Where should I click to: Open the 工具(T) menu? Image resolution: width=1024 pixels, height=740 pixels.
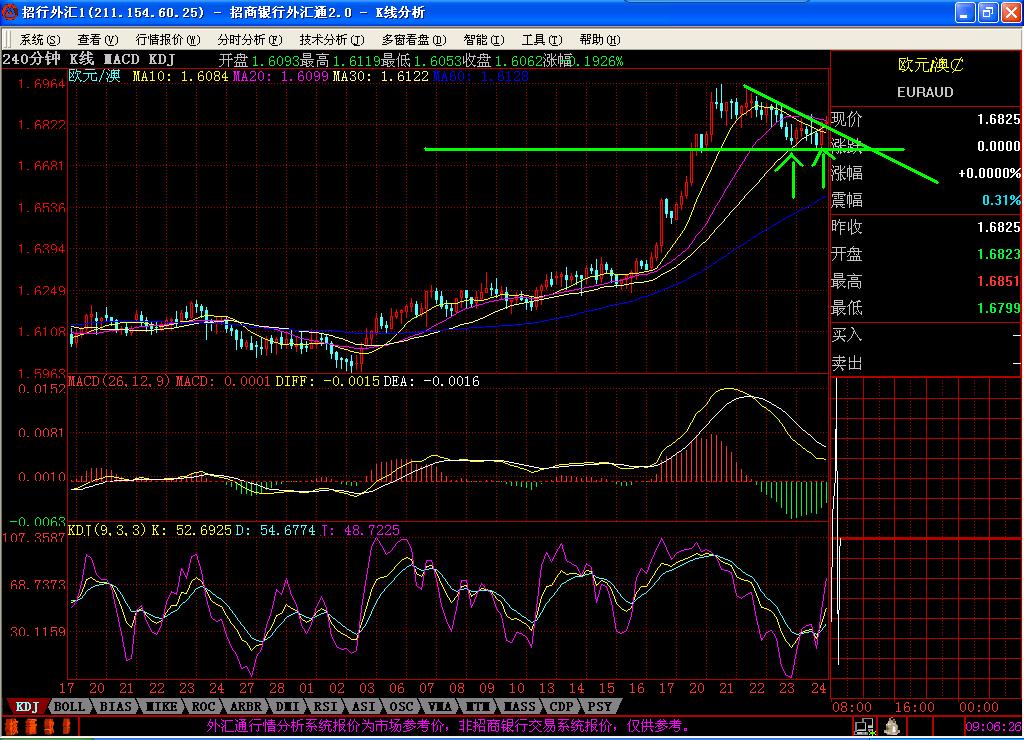point(542,40)
